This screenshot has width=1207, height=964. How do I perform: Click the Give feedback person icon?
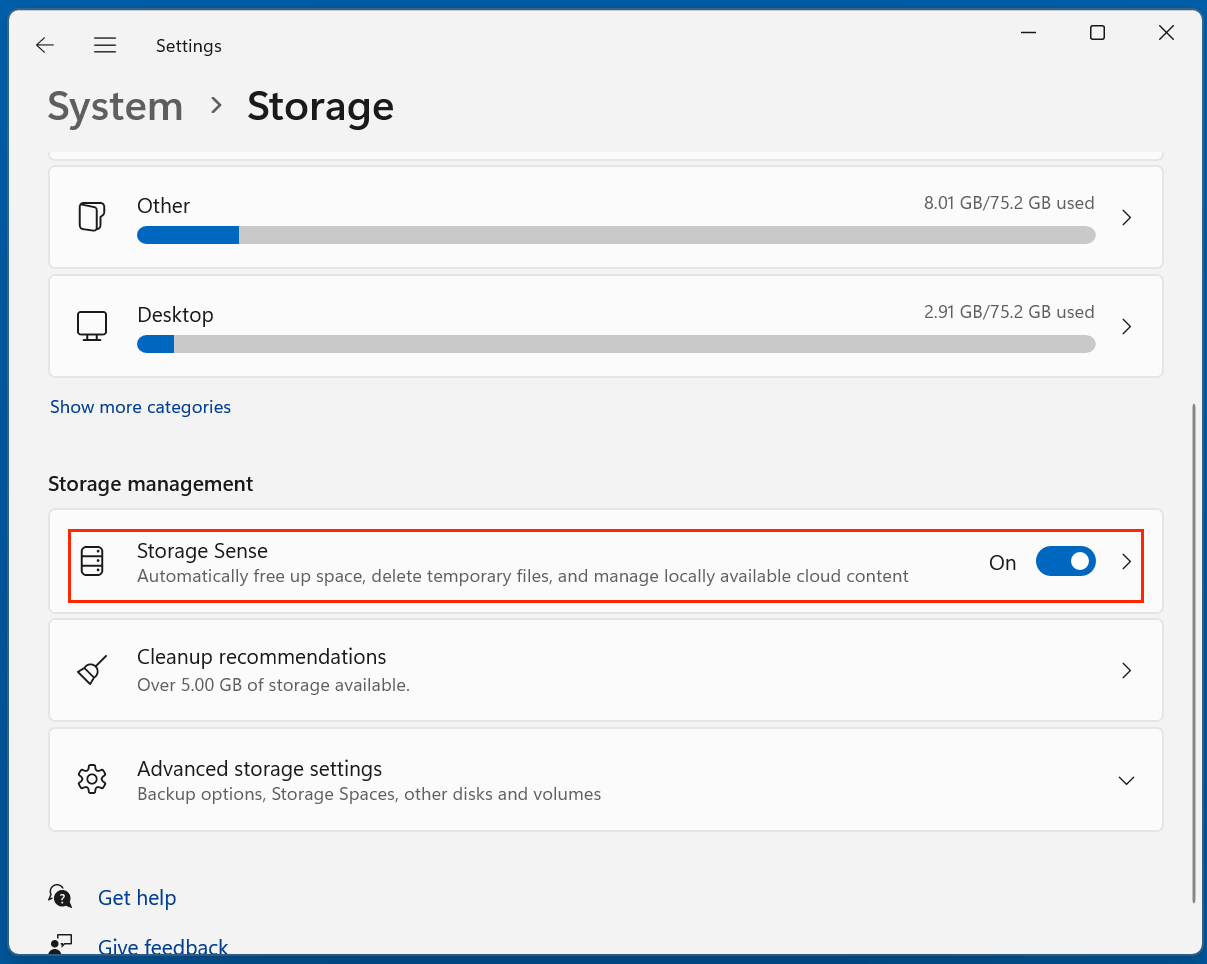pyautogui.click(x=60, y=944)
